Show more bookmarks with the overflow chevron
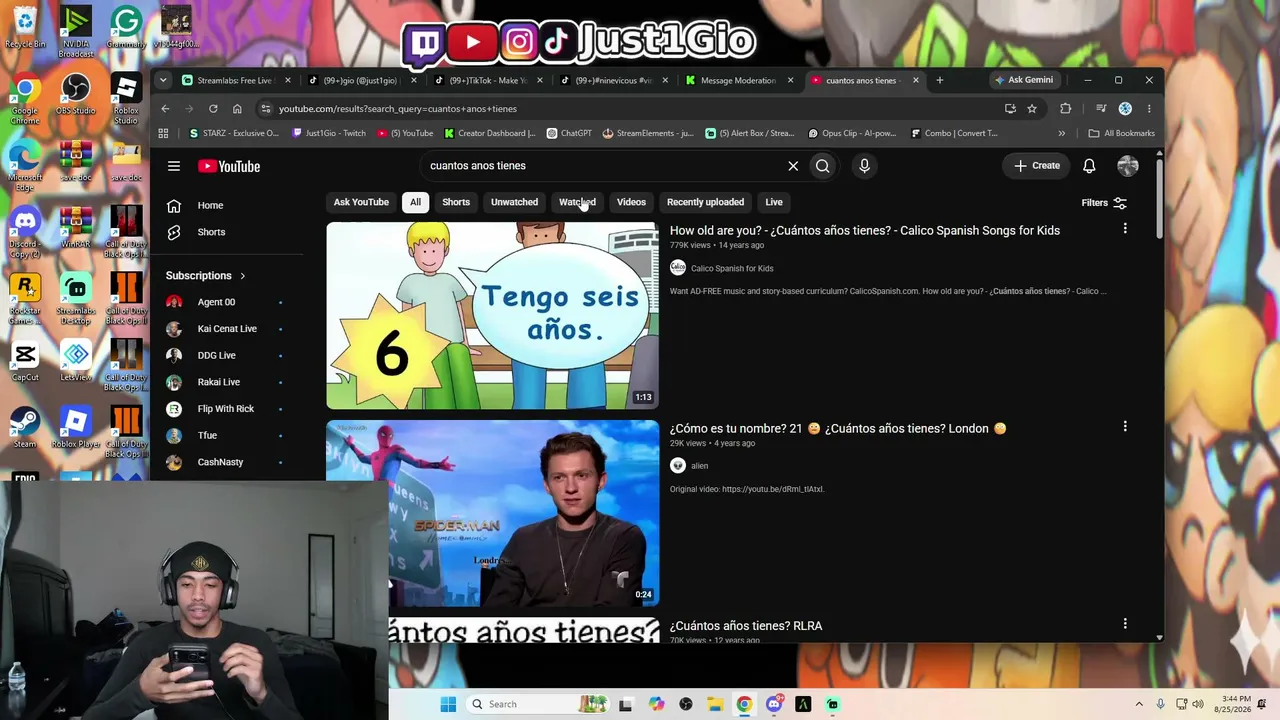Image resolution: width=1280 pixels, height=720 pixels. point(1062,133)
